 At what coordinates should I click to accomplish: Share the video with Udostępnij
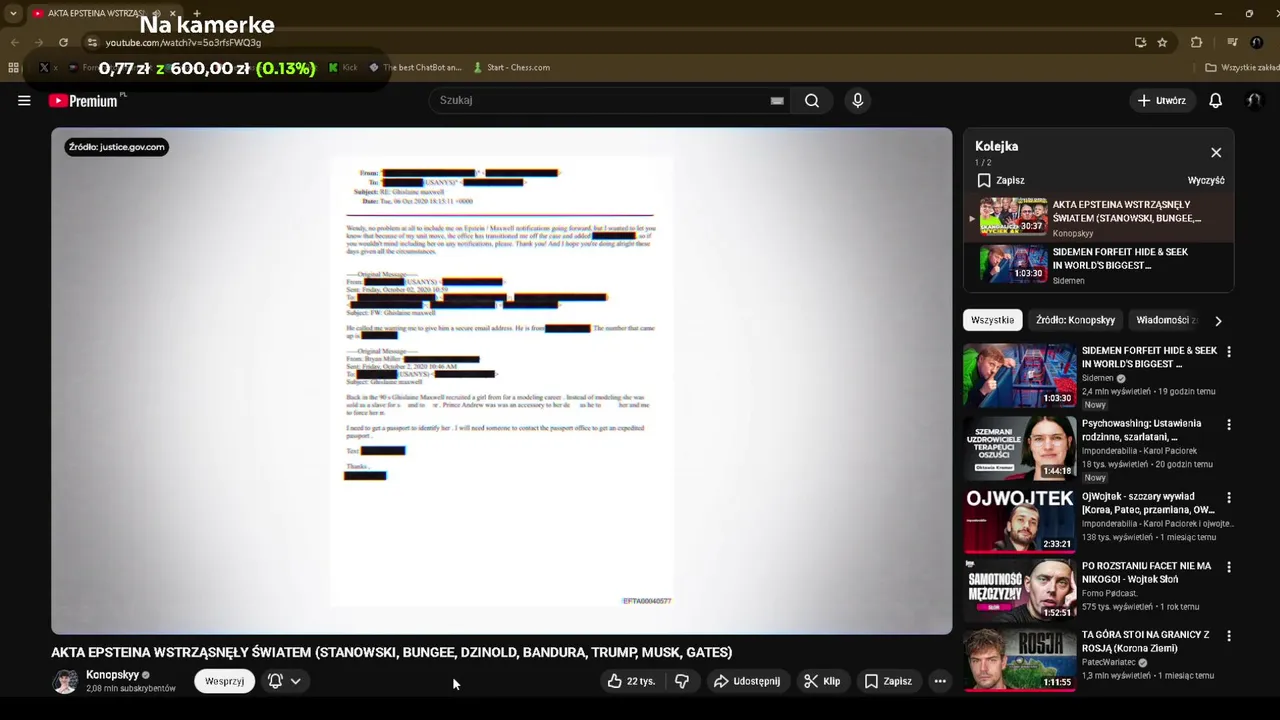tap(746, 681)
